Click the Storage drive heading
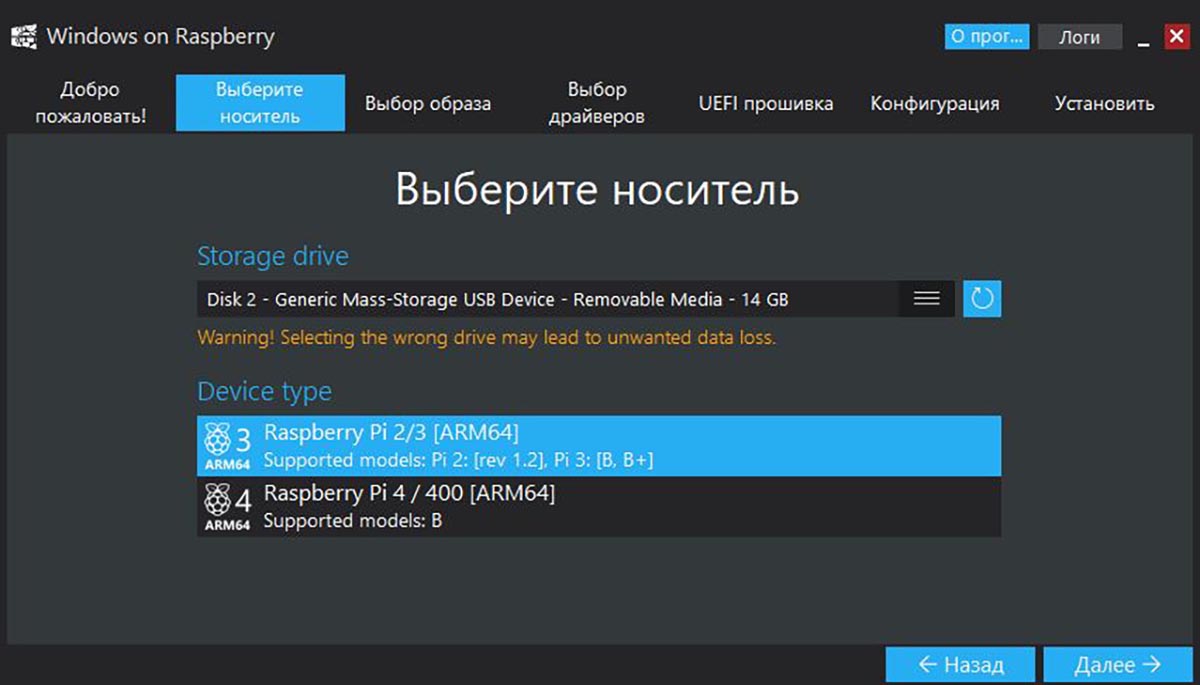Viewport: 1200px width, 685px height. point(273,256)
